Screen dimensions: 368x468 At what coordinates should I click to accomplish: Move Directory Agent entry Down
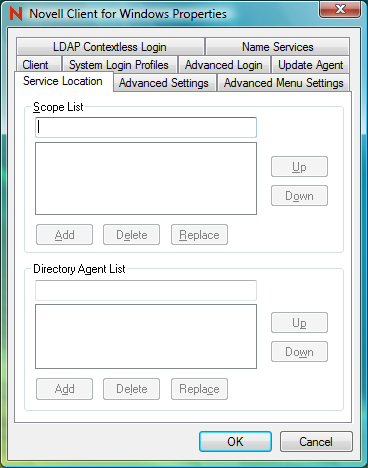click(x=299, y=352)
